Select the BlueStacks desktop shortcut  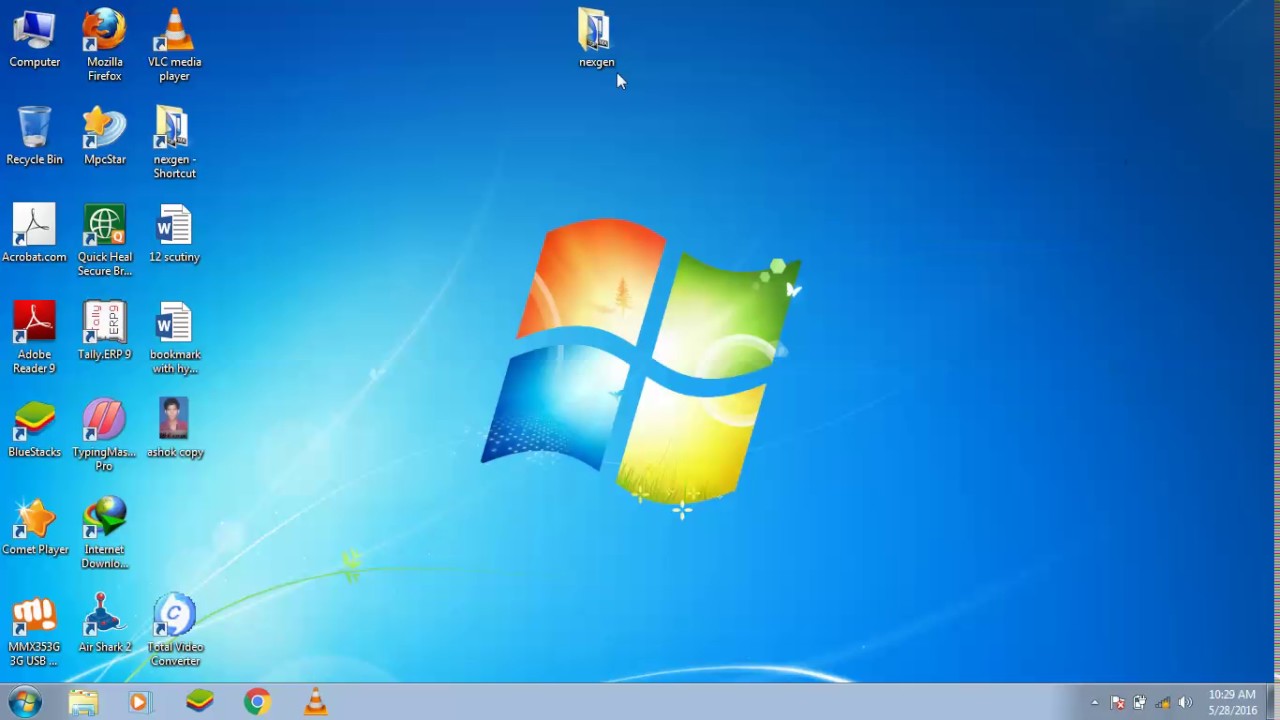click(34, 428)
